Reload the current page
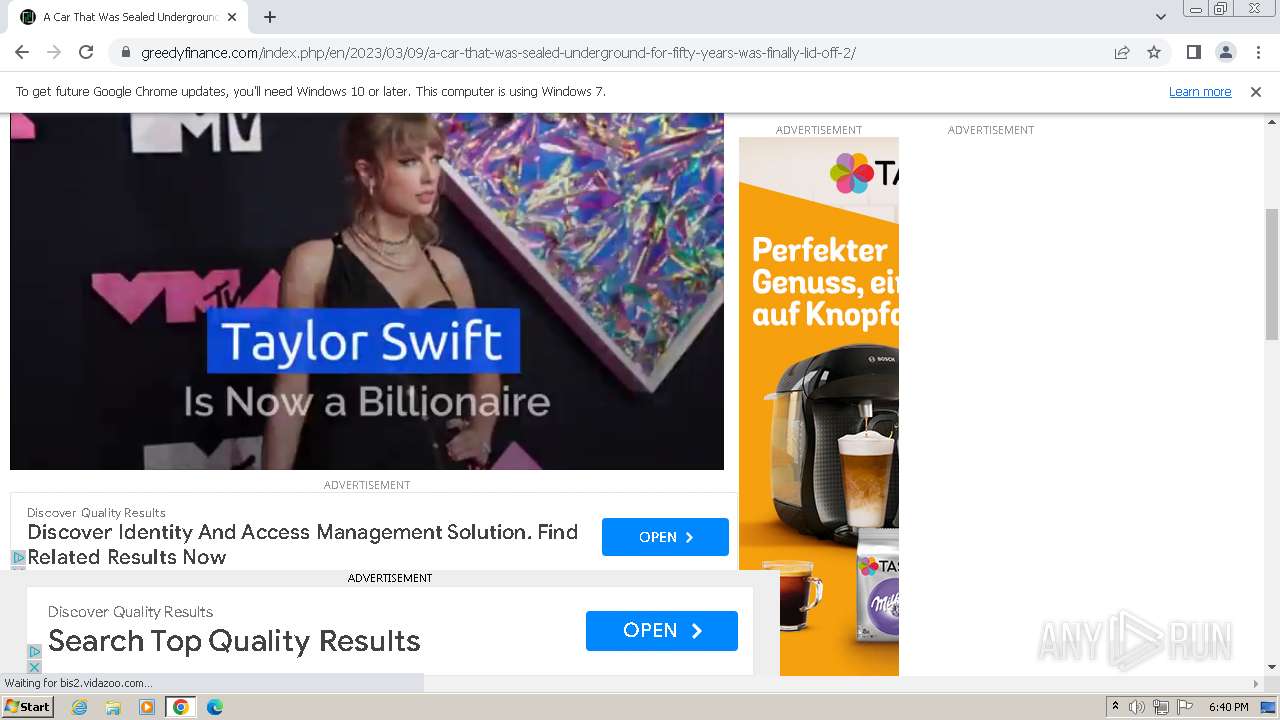 (x=86, y=52)
